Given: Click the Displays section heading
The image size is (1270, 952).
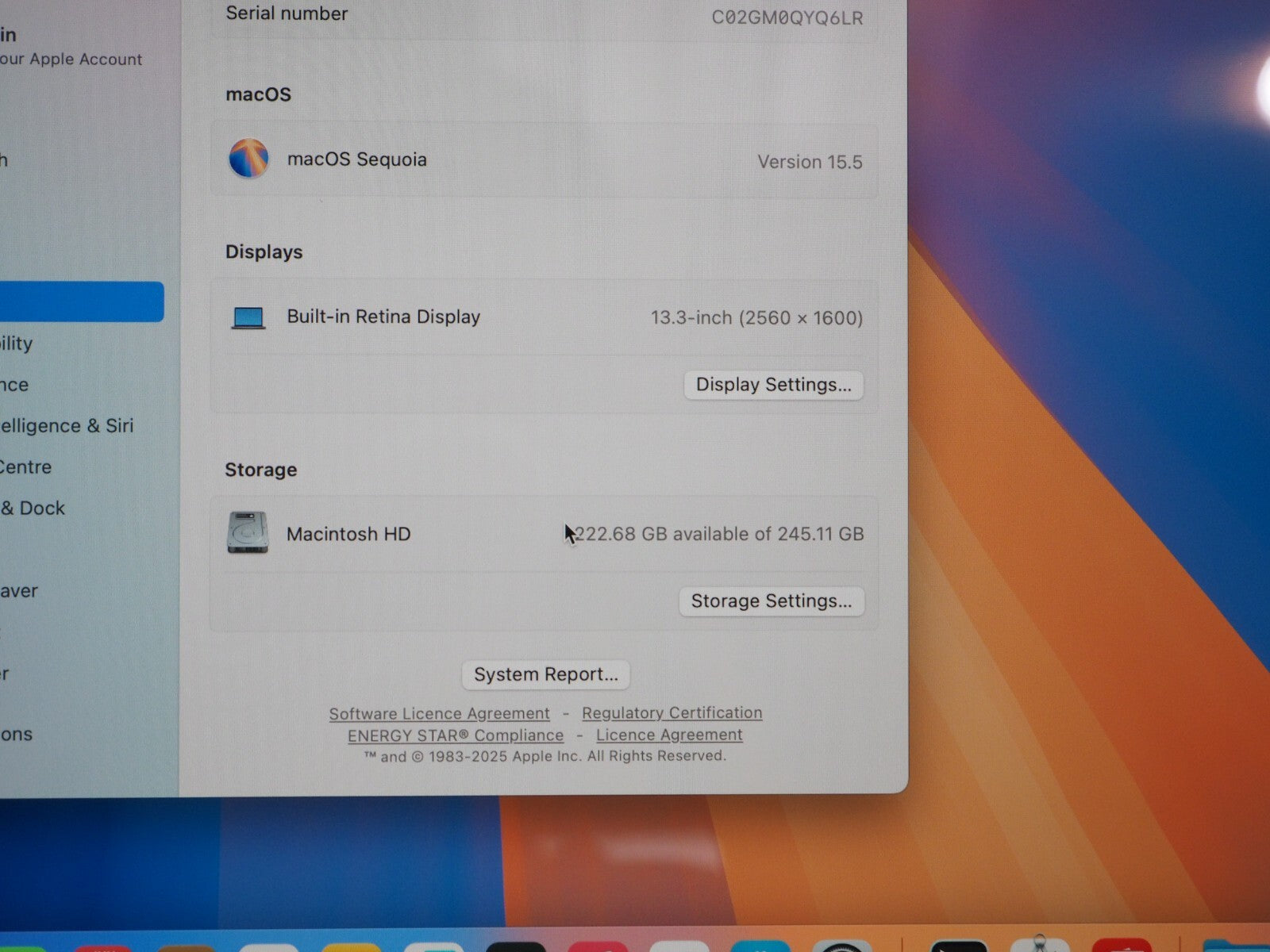Looking at the screenshot, I should coord(264,252).
